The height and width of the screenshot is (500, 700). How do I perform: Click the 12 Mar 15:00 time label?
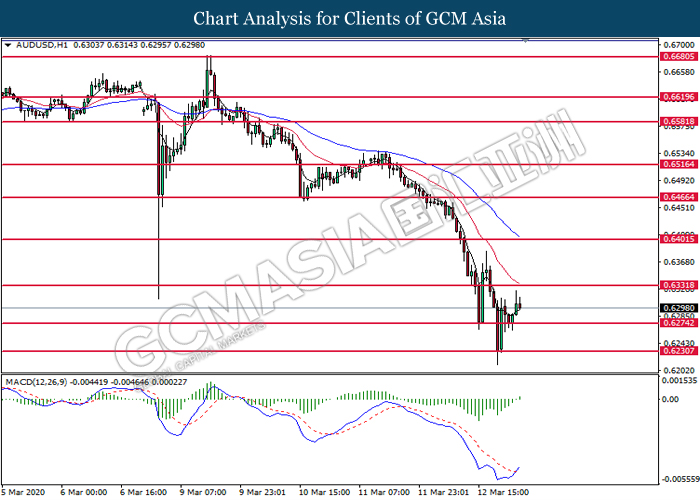coord(504,492)
